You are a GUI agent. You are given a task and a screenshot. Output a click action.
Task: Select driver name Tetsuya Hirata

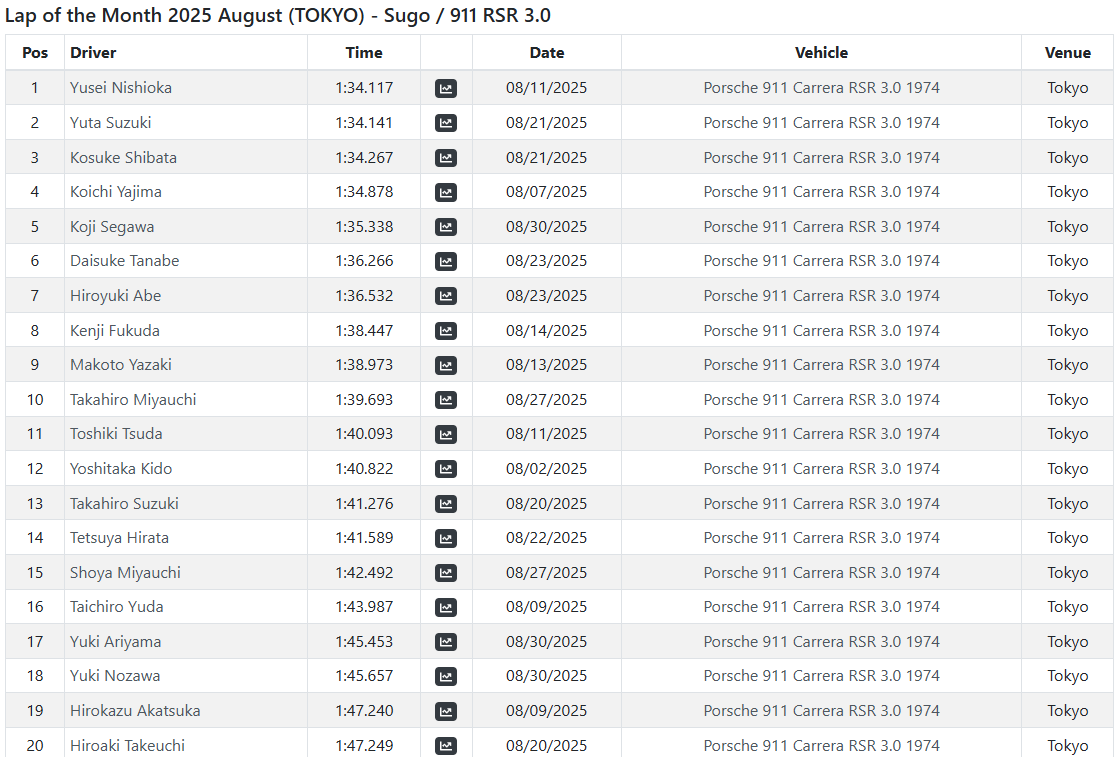(x=119, y=538)
